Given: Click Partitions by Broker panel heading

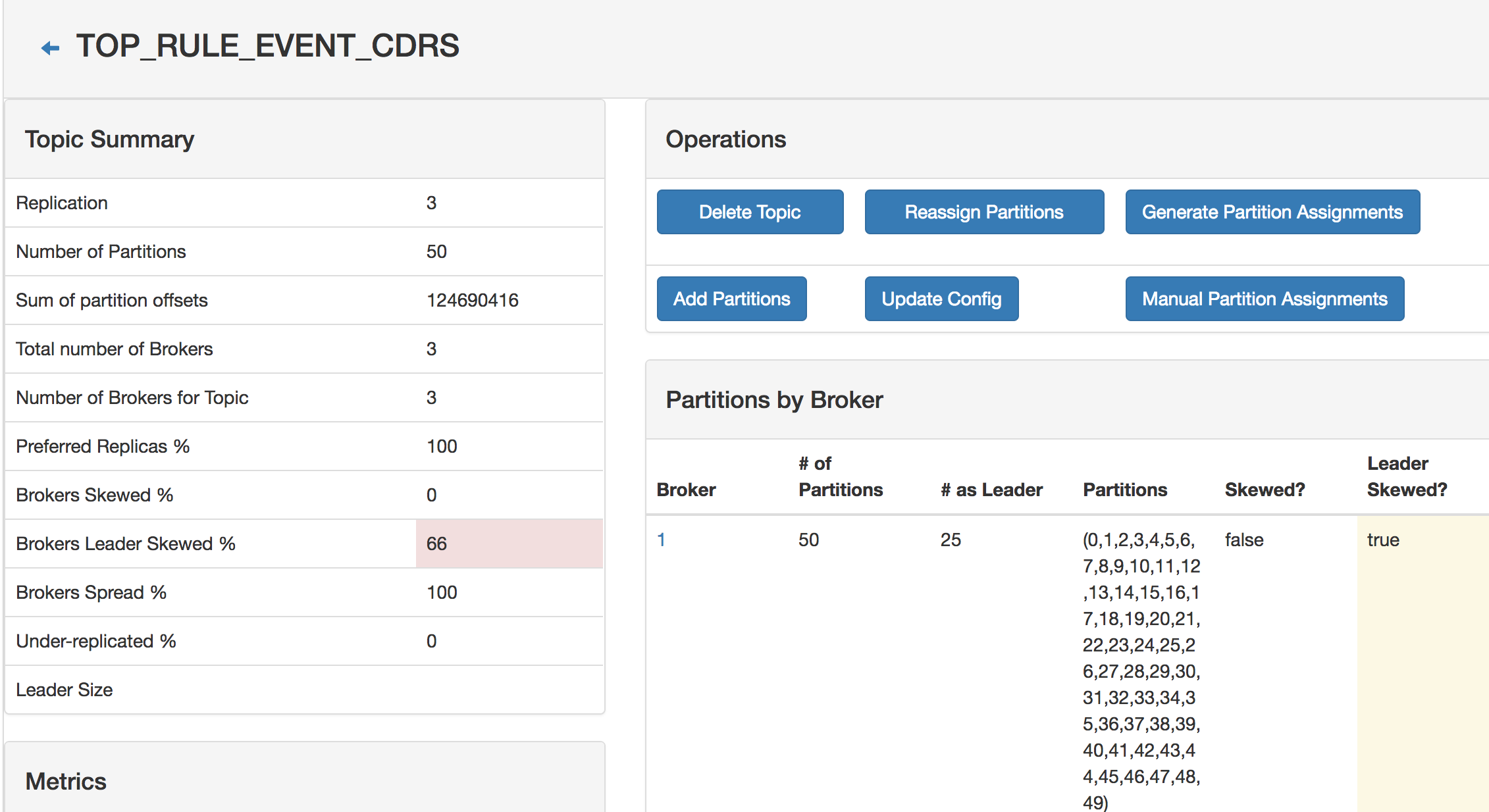Looking at the screenshot, I should [774, 400].
